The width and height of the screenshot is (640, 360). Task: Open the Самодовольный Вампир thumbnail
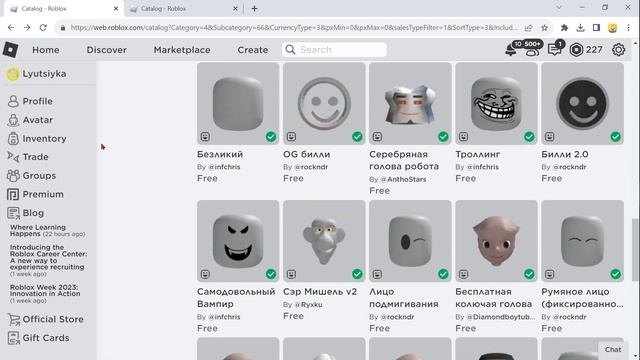pyautogui.click(x=238, y=241)
